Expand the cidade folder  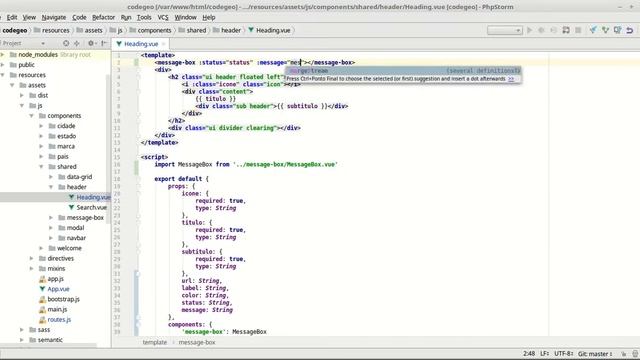pyautogui.click(x=42, y=126)
